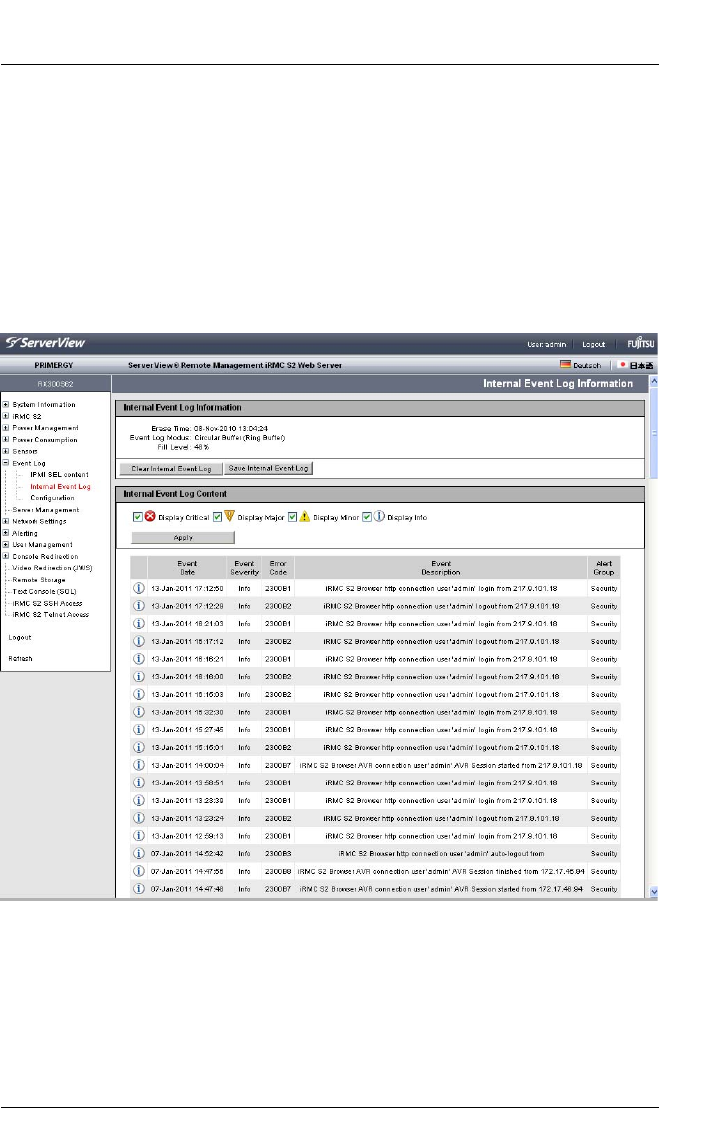Open IPMI SEL content page
Viewport: 720px width, 1138px height.
tap(60, 475)
